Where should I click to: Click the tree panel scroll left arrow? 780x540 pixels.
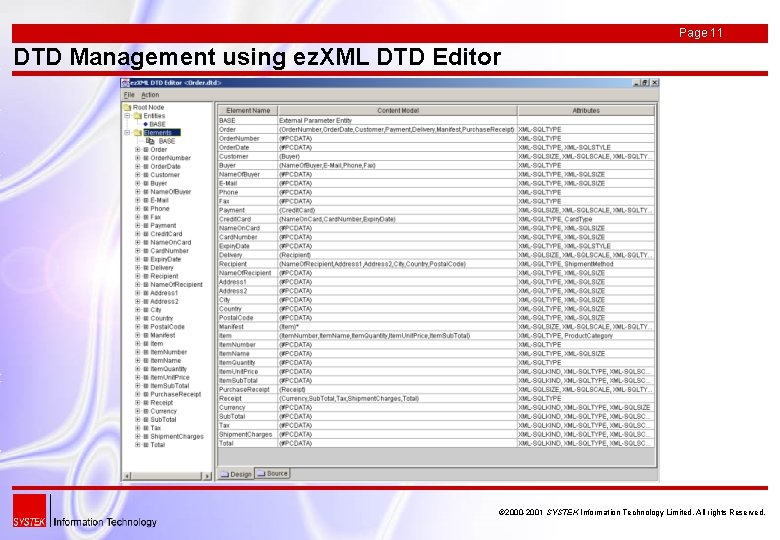pyautogui.click(x=127, y=476)
